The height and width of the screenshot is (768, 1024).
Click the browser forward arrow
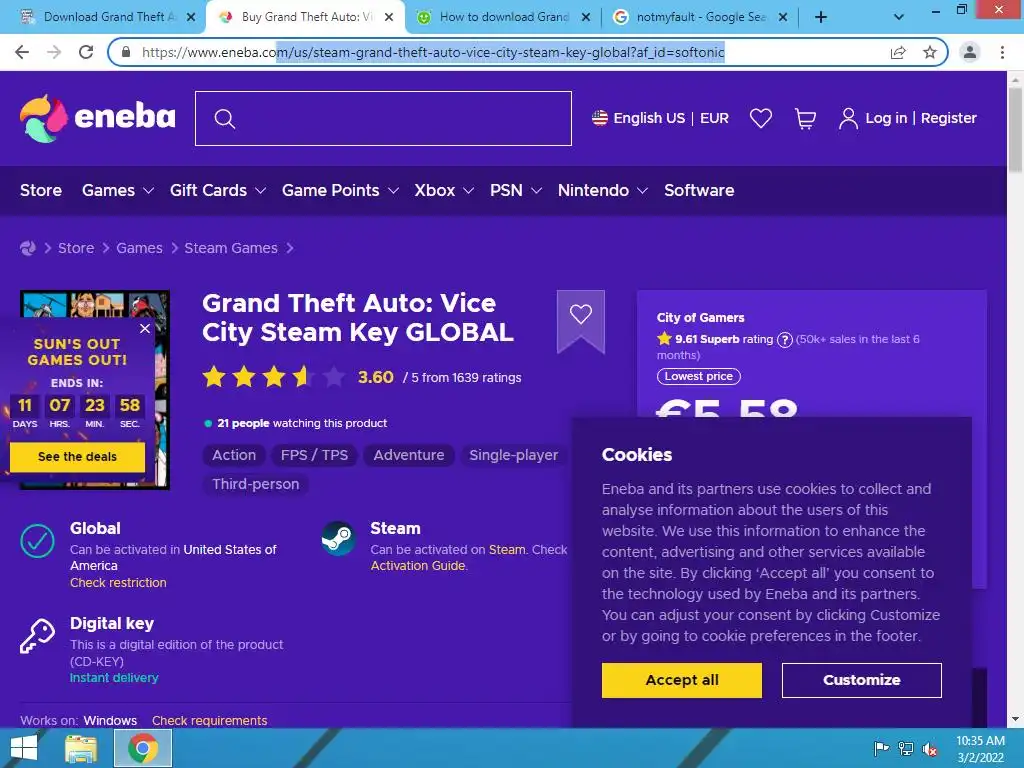pyautogui.click(x=54, y=52)
